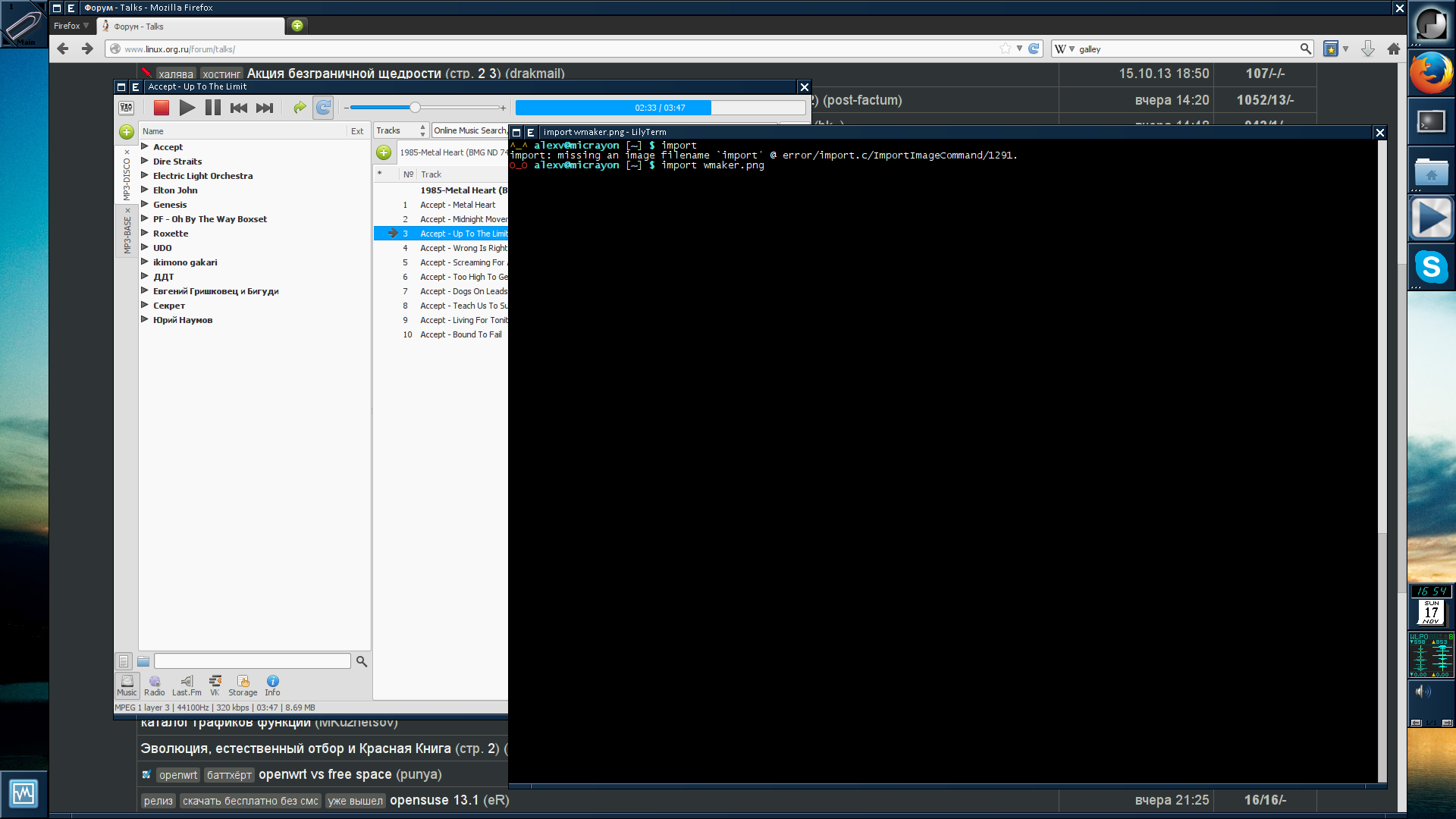Click the Firefox URL address bar
1456x819 pixels.
pyautogui.click(x=561, y=49)
